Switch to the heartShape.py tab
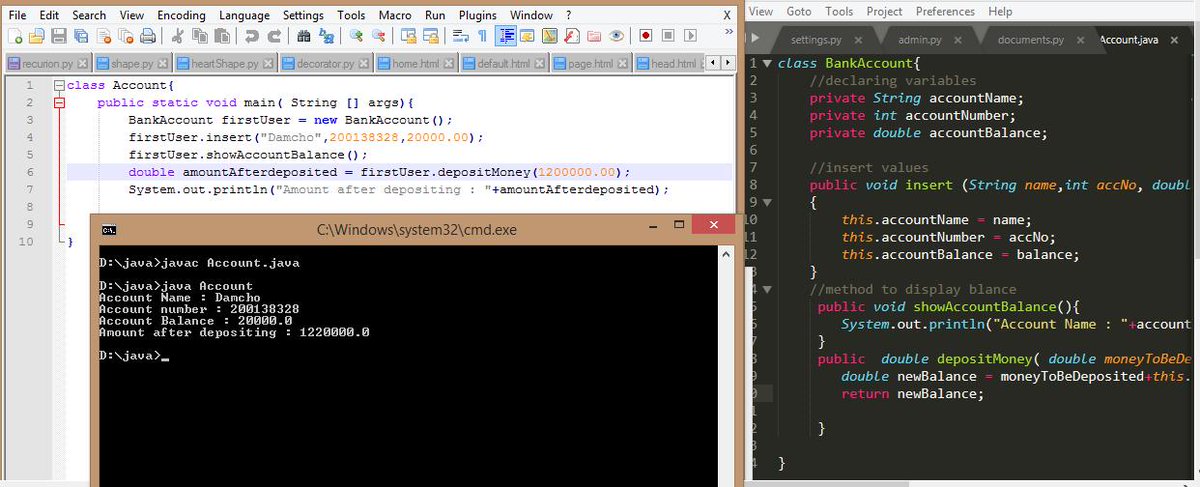This screenshot has width=1200, height=487. 224,63
